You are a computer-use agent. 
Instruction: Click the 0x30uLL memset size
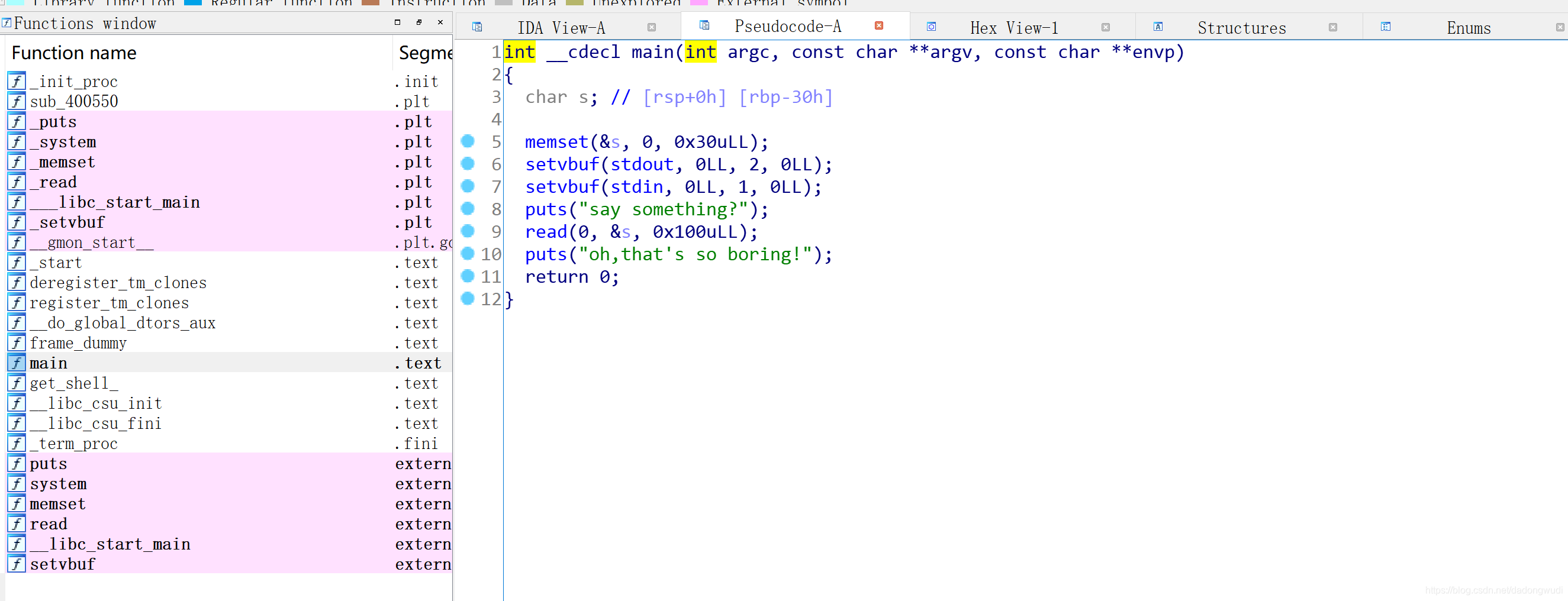coord(710,142)
